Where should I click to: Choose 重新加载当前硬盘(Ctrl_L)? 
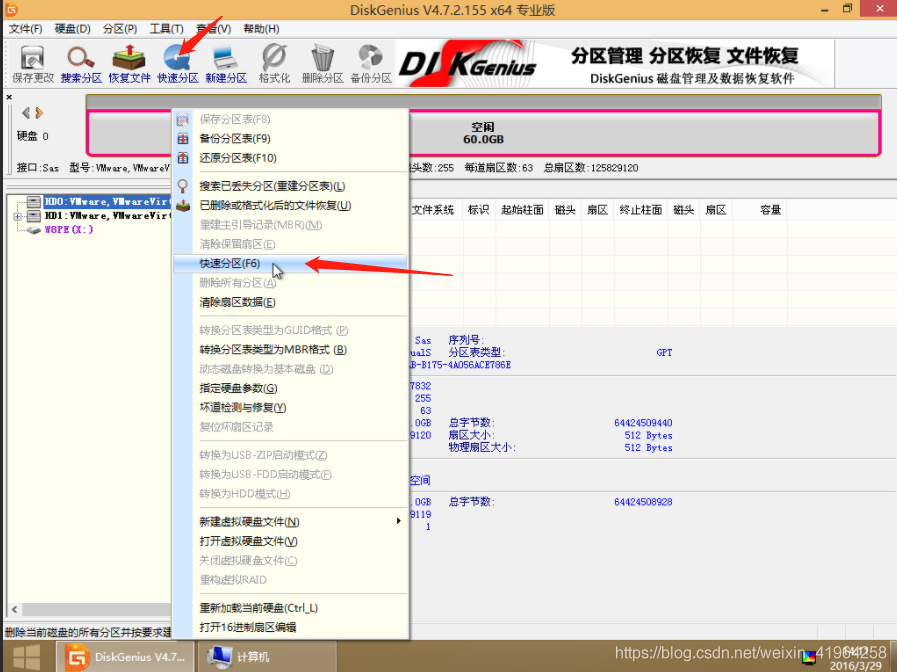coord(259,608)
